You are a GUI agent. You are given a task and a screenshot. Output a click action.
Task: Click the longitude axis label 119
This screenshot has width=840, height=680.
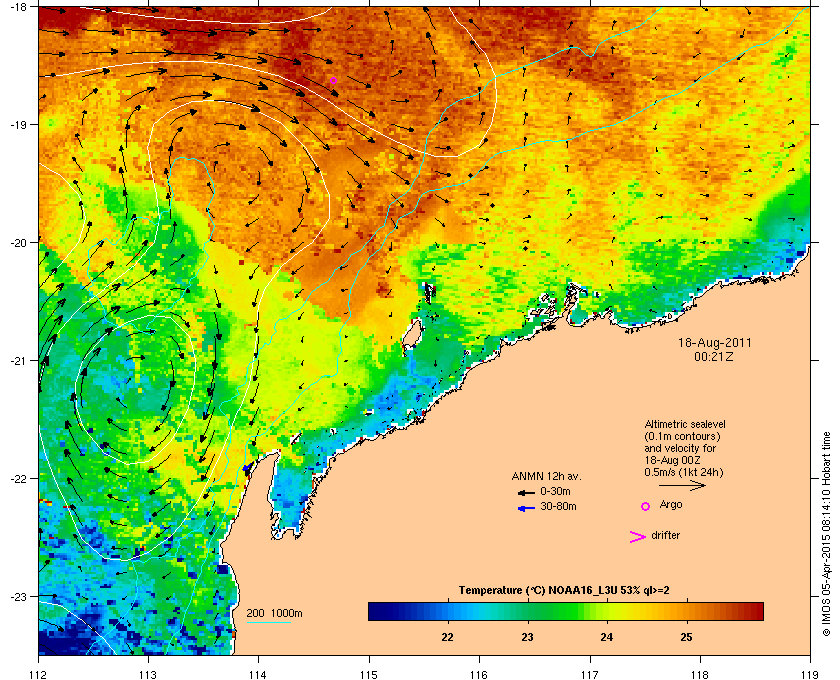(810, 674)
